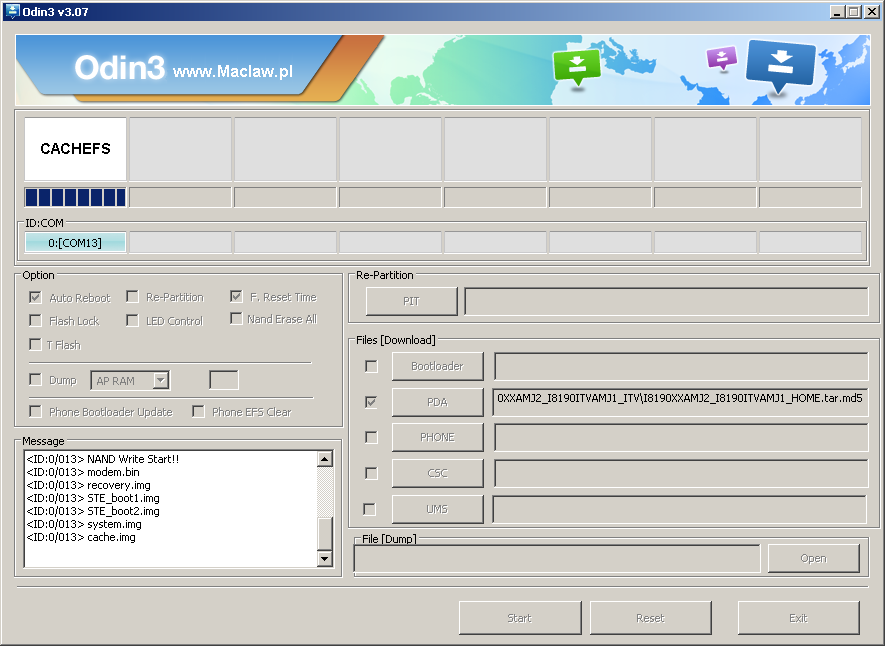
Task: Minimize the Odin3 window
Action: coord(838,12)
